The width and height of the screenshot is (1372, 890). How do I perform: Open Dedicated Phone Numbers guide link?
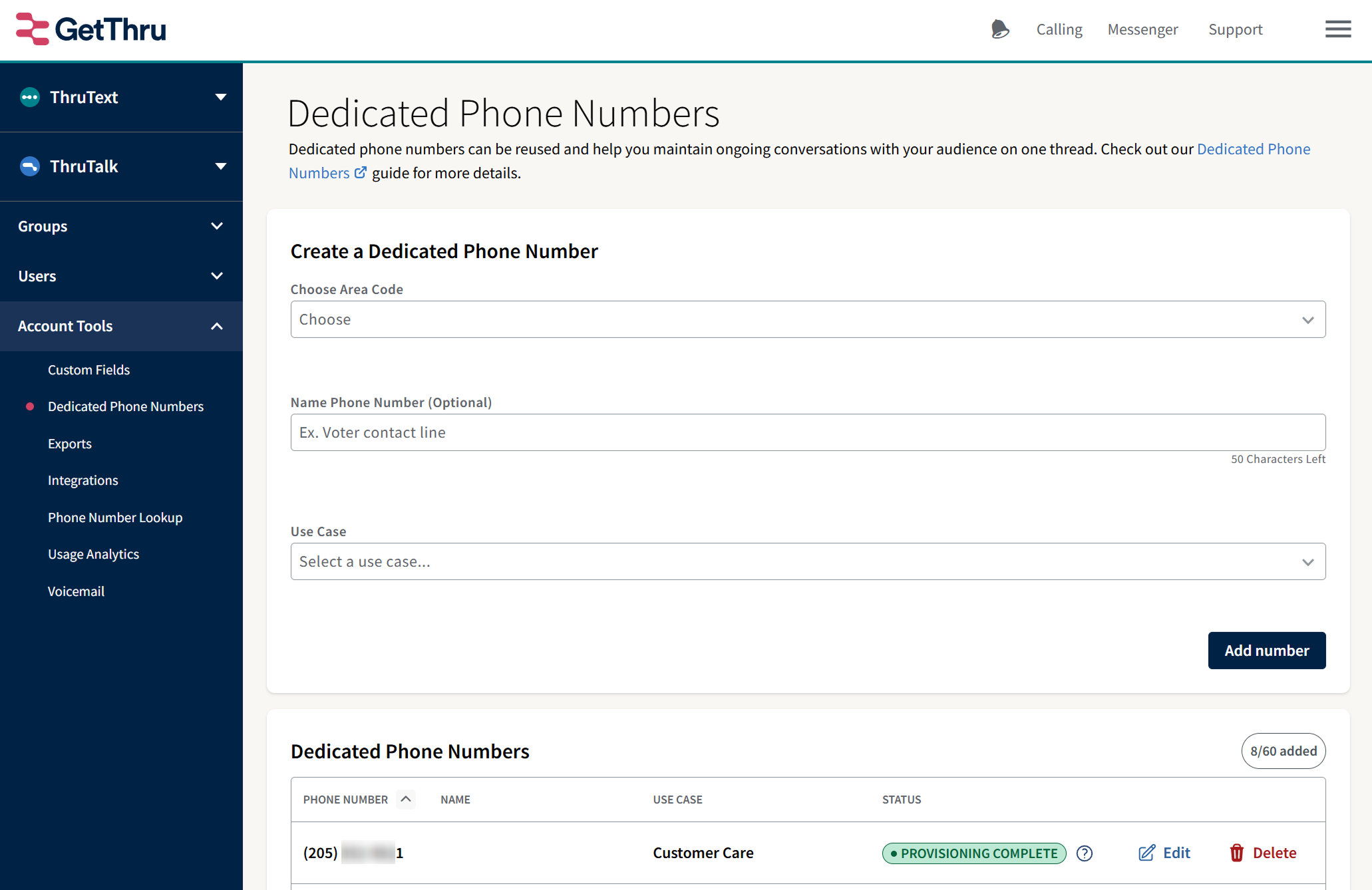tap(1253, 149)
